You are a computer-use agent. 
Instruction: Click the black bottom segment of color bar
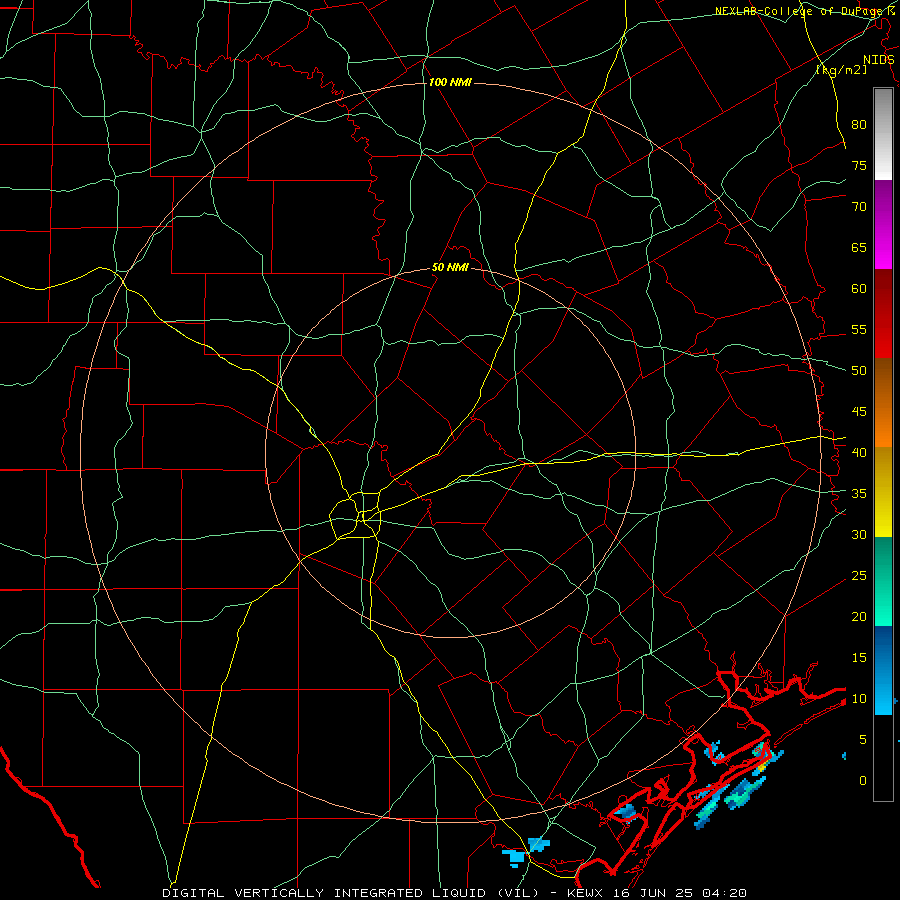[883, 758]
